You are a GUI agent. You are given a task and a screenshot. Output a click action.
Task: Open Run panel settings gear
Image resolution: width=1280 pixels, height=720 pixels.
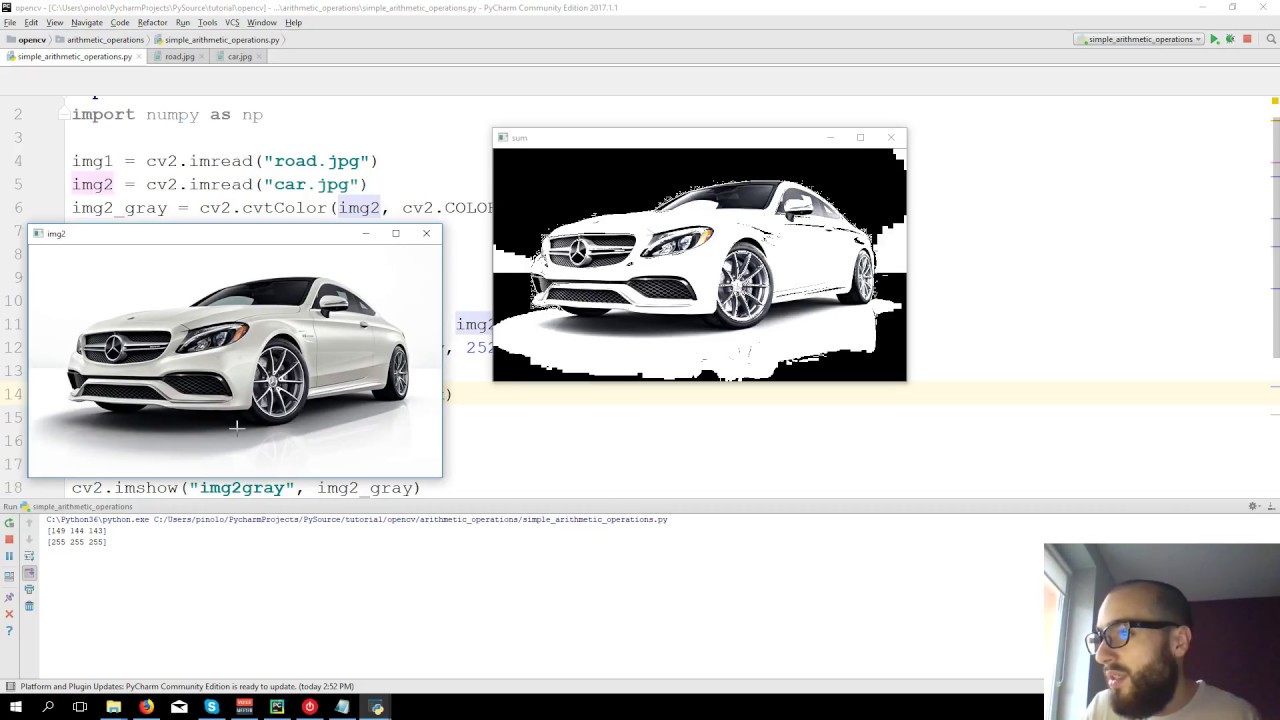point(1254,506)
